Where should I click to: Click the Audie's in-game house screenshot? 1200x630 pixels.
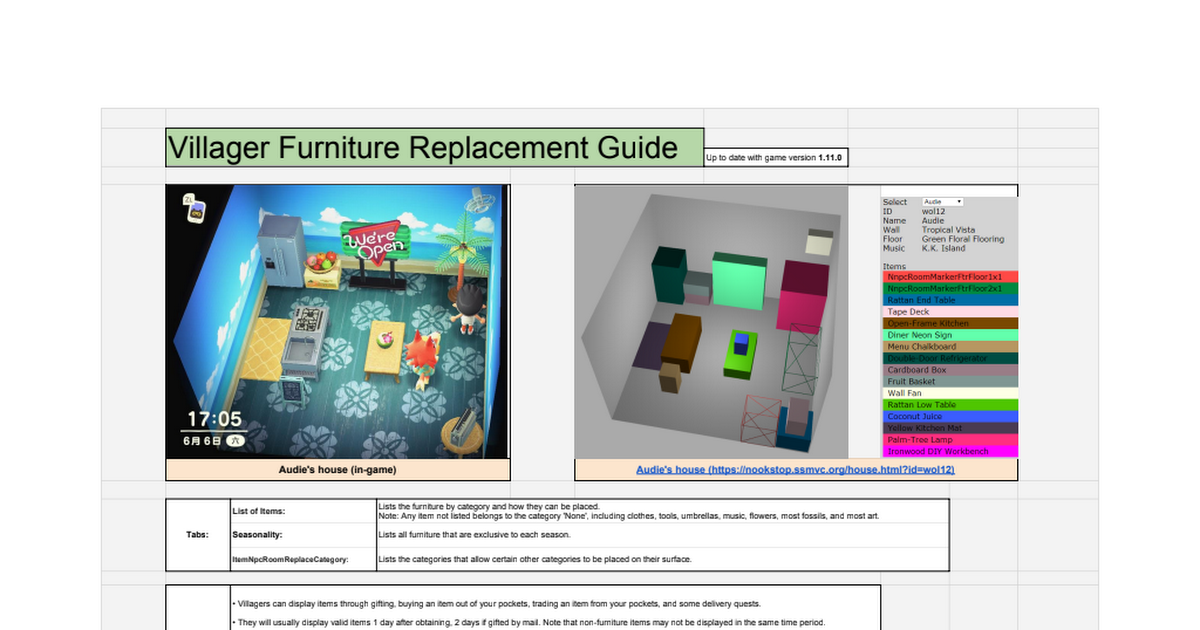coord(337,321)
